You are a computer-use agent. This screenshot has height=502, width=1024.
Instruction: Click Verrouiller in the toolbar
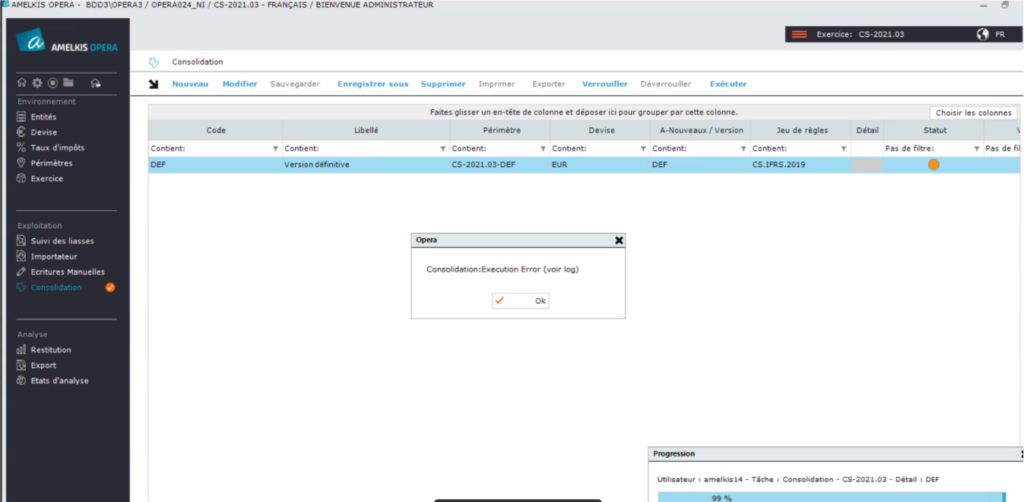point(605,84)
